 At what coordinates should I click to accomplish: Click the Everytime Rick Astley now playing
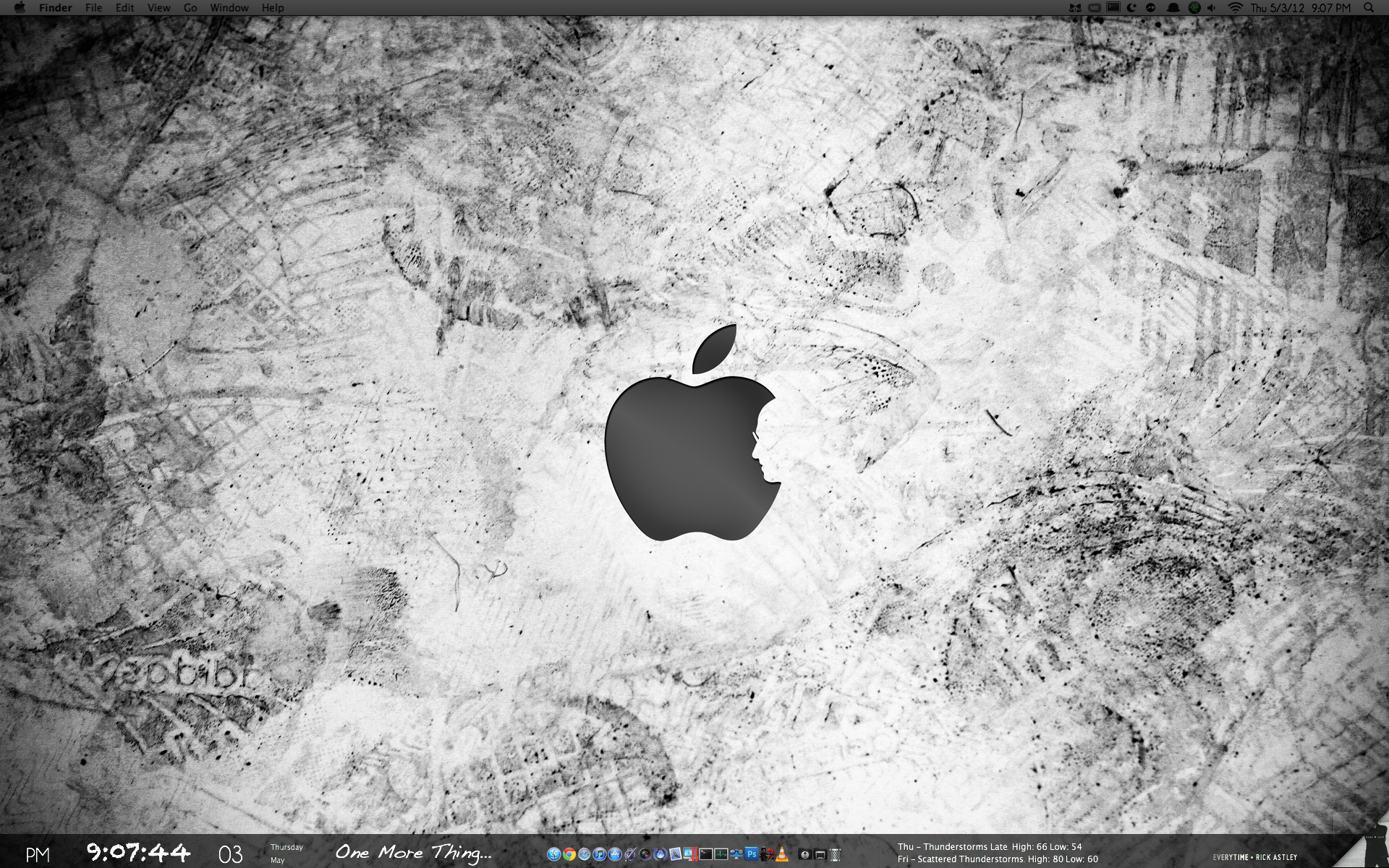click(x=1255, y=857)
